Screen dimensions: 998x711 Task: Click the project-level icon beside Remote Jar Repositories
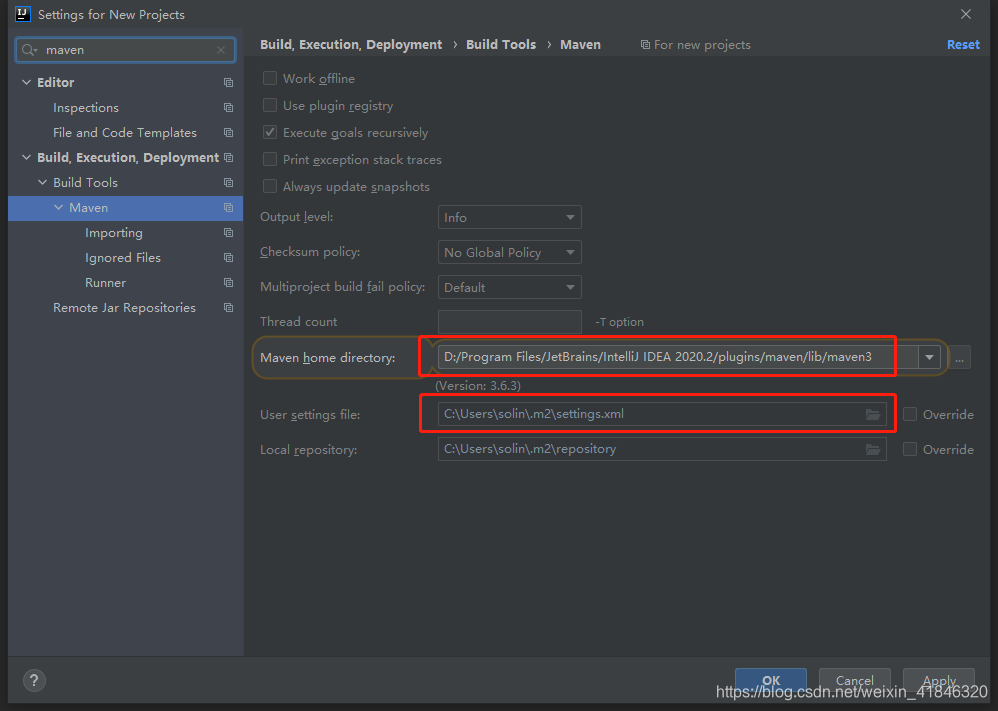coord(228,307)
